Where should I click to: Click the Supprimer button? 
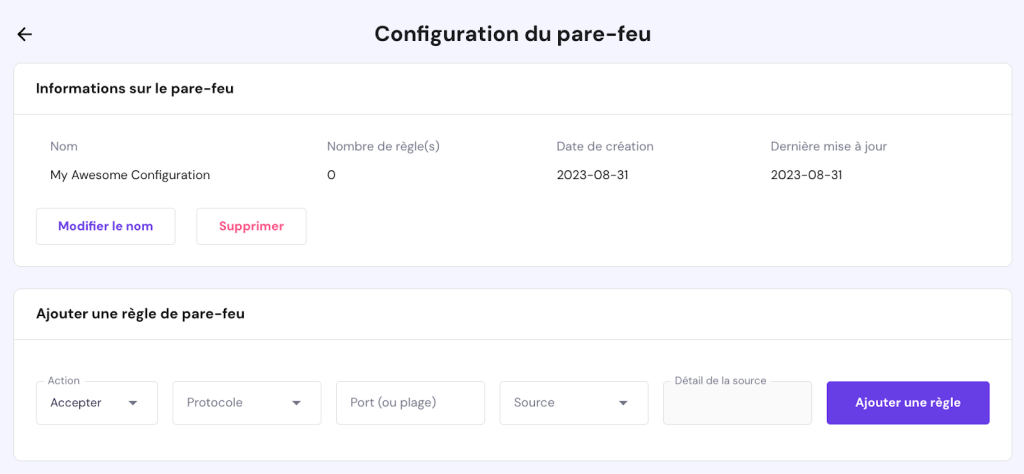(x=251, y=226)
